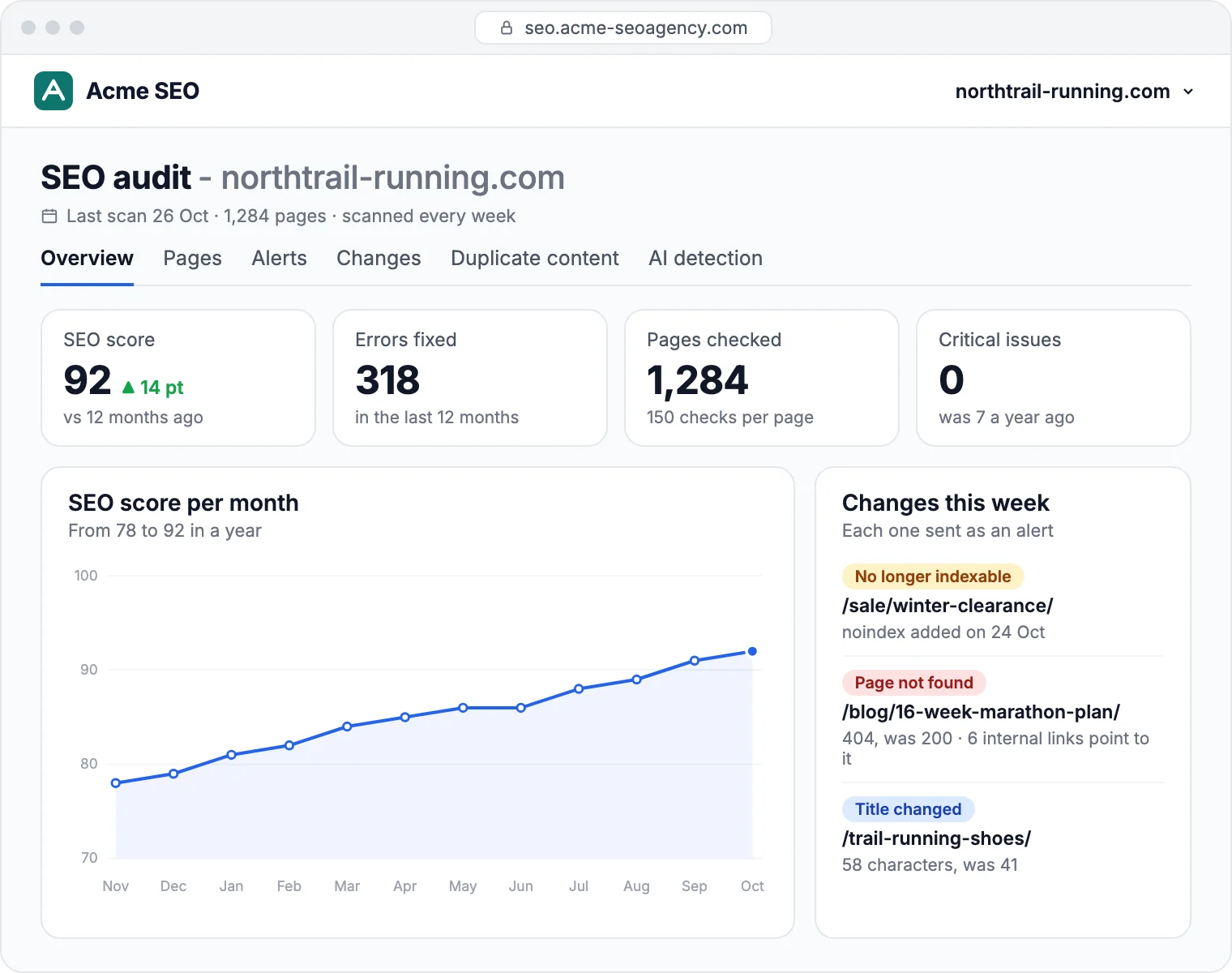The image size is (1232, 973).
Task: Click the Errors fixed value 318
Action: tap(387, 380)
